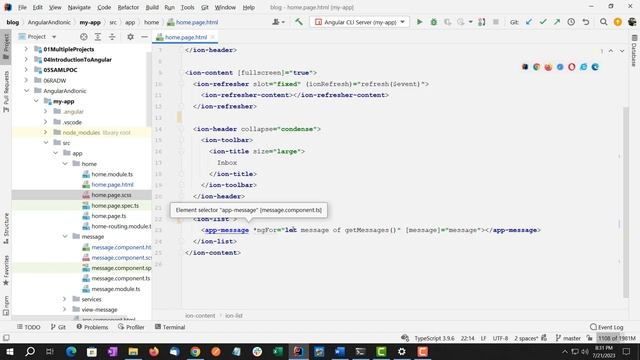Open the Refactor menu

point(128,7)
